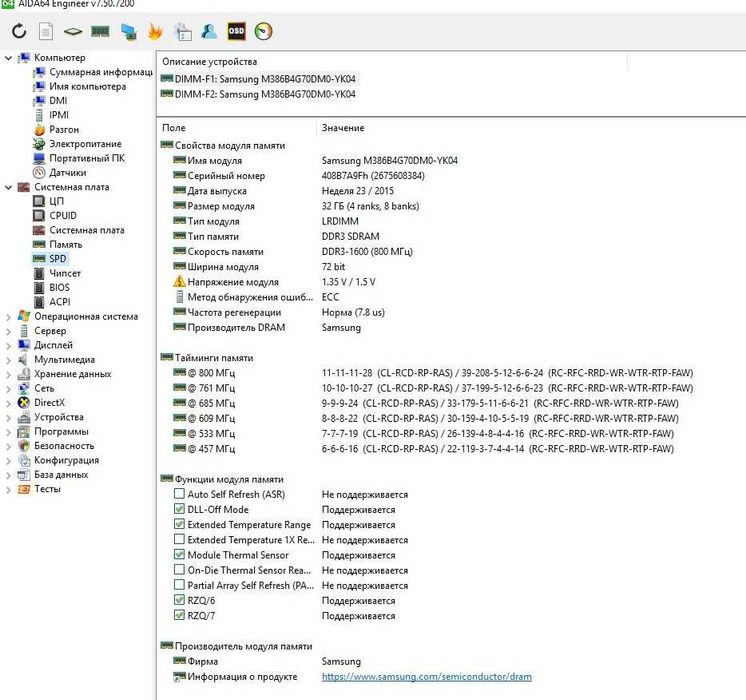
Task: Click the Refresh toolbar icon
Action: point(19,31)
